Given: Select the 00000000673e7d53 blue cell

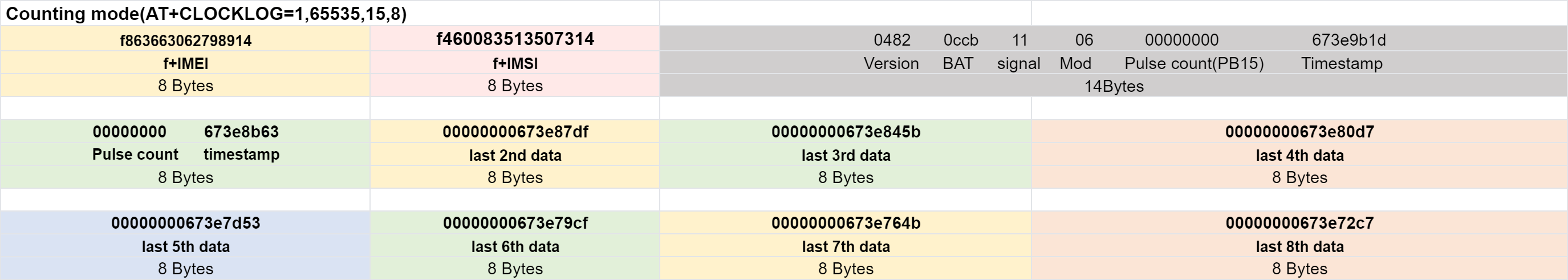Looking at the screenshot, I should (x=186, y=223).
